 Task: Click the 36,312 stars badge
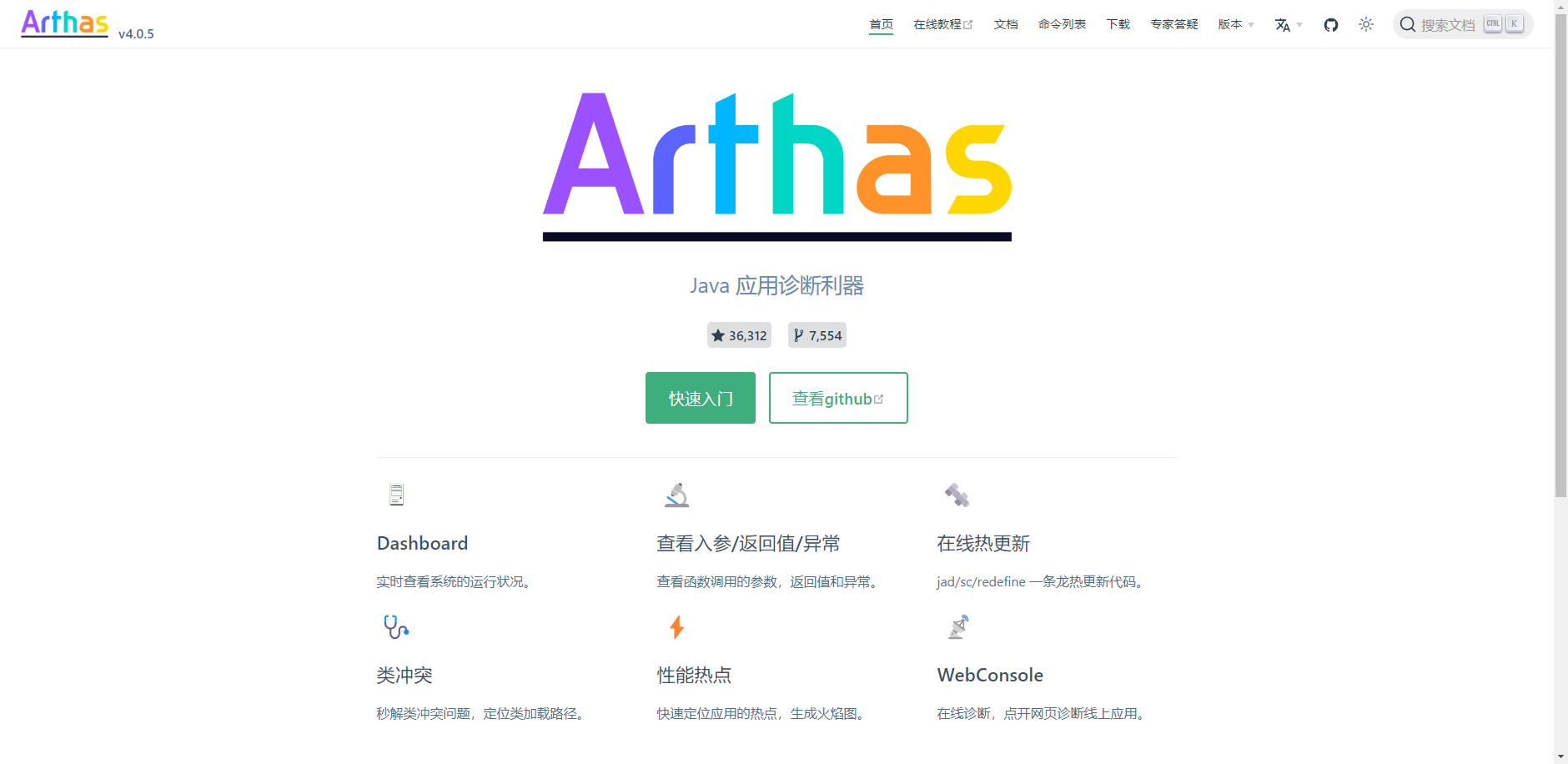(739, 335)
